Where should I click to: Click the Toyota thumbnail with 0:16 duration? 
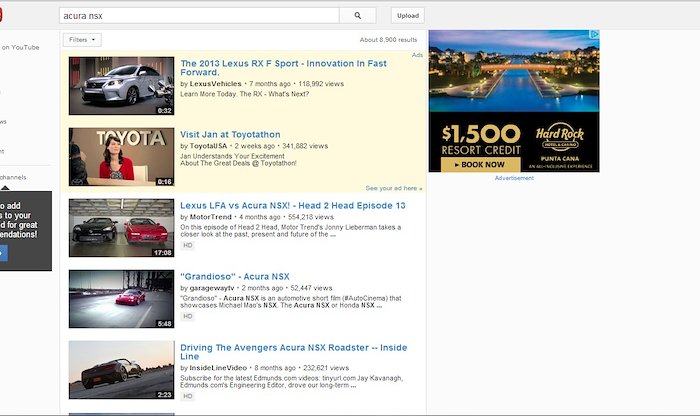tap(121, 157)
